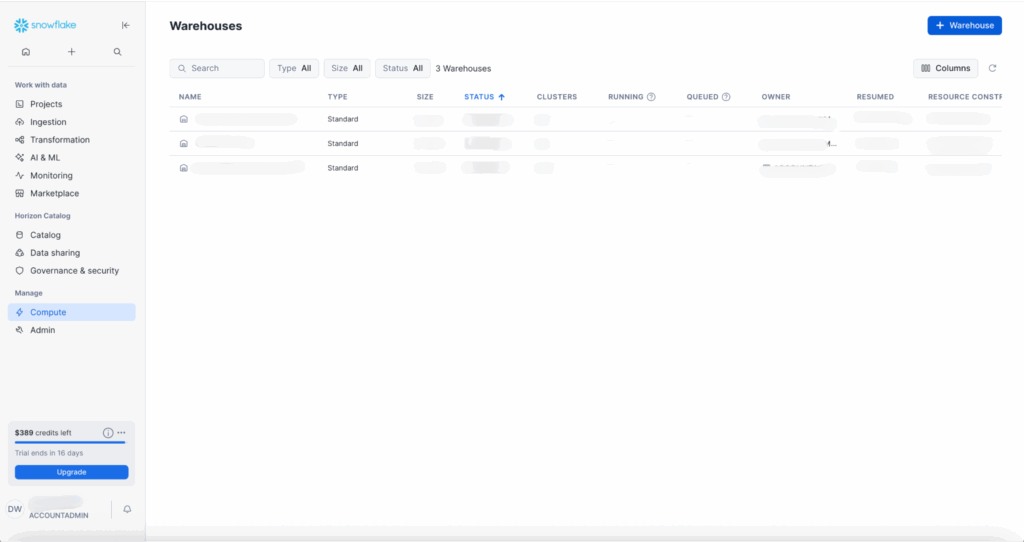Click the credits info icon

pyautogui.click(x=108, y=433)
